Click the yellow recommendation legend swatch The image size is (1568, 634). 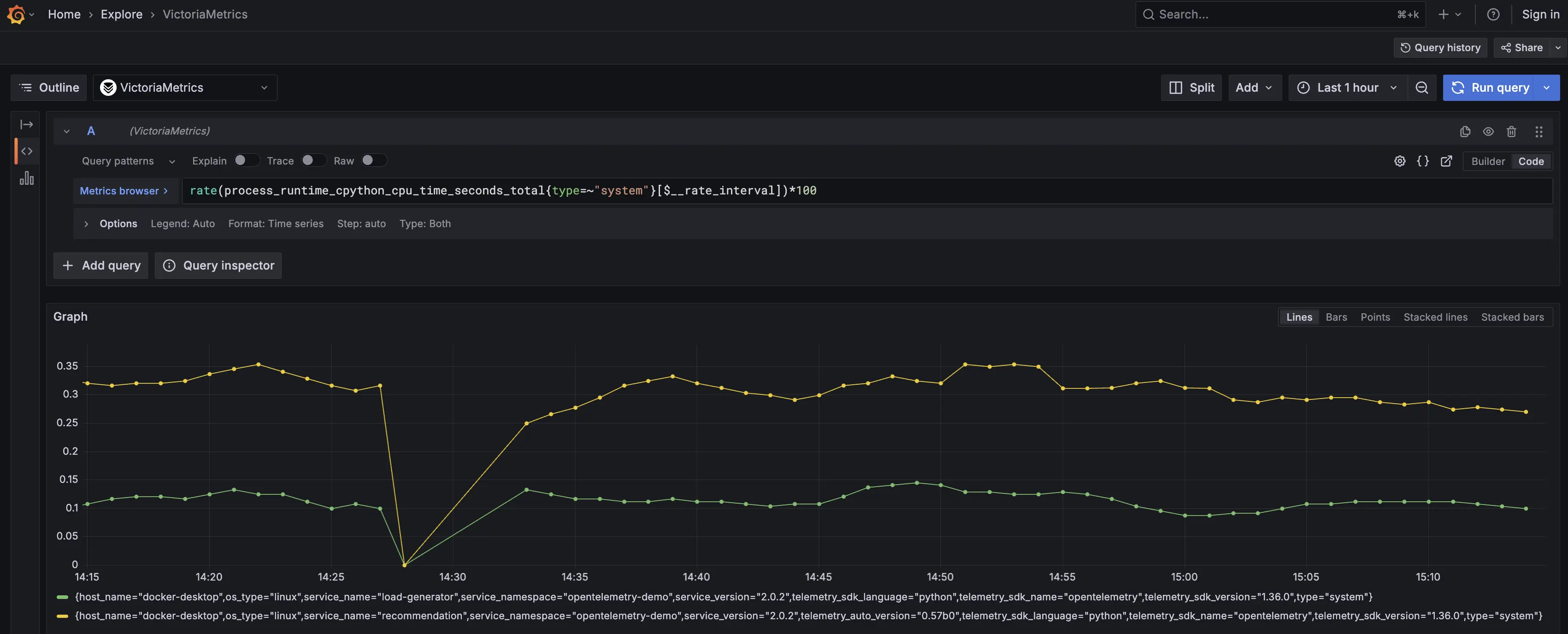[x=62, y=616]
